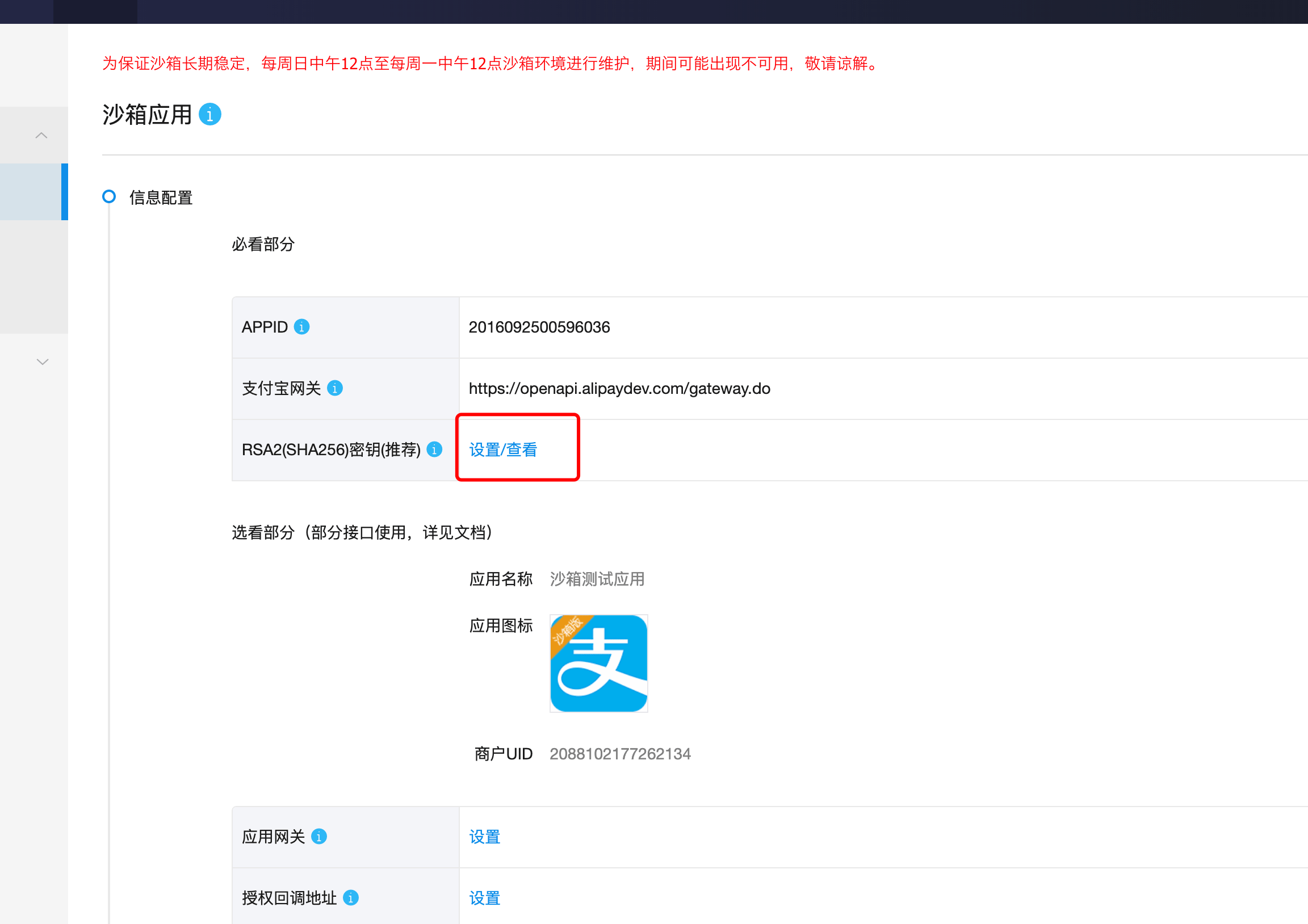Select the highlighted sidebar navigation item
1308x924 pixels.
point(31,191)
